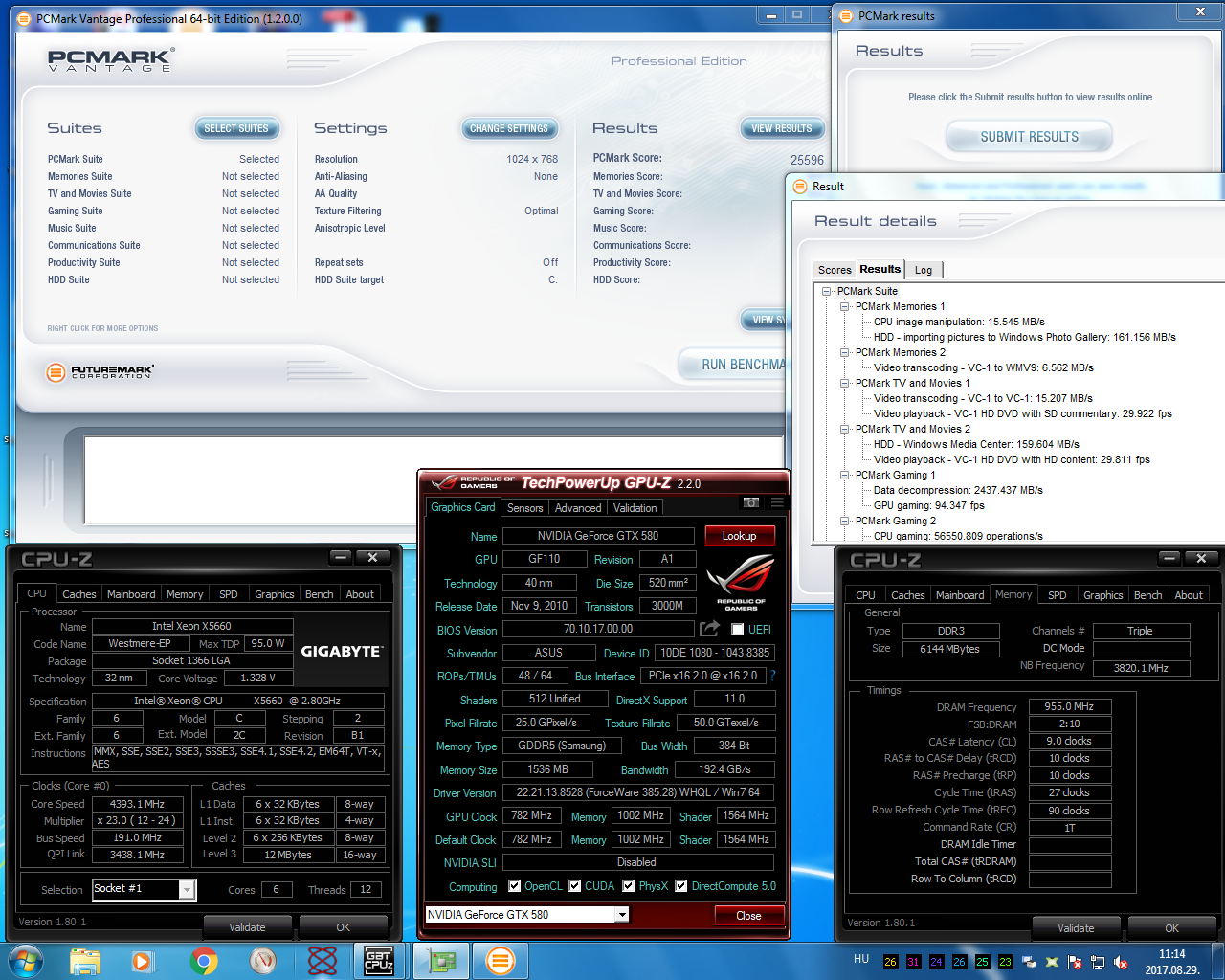Click the GIGABYTE logo in CPU-Z
Screen dimensions: 1225x980
point(342,651)
